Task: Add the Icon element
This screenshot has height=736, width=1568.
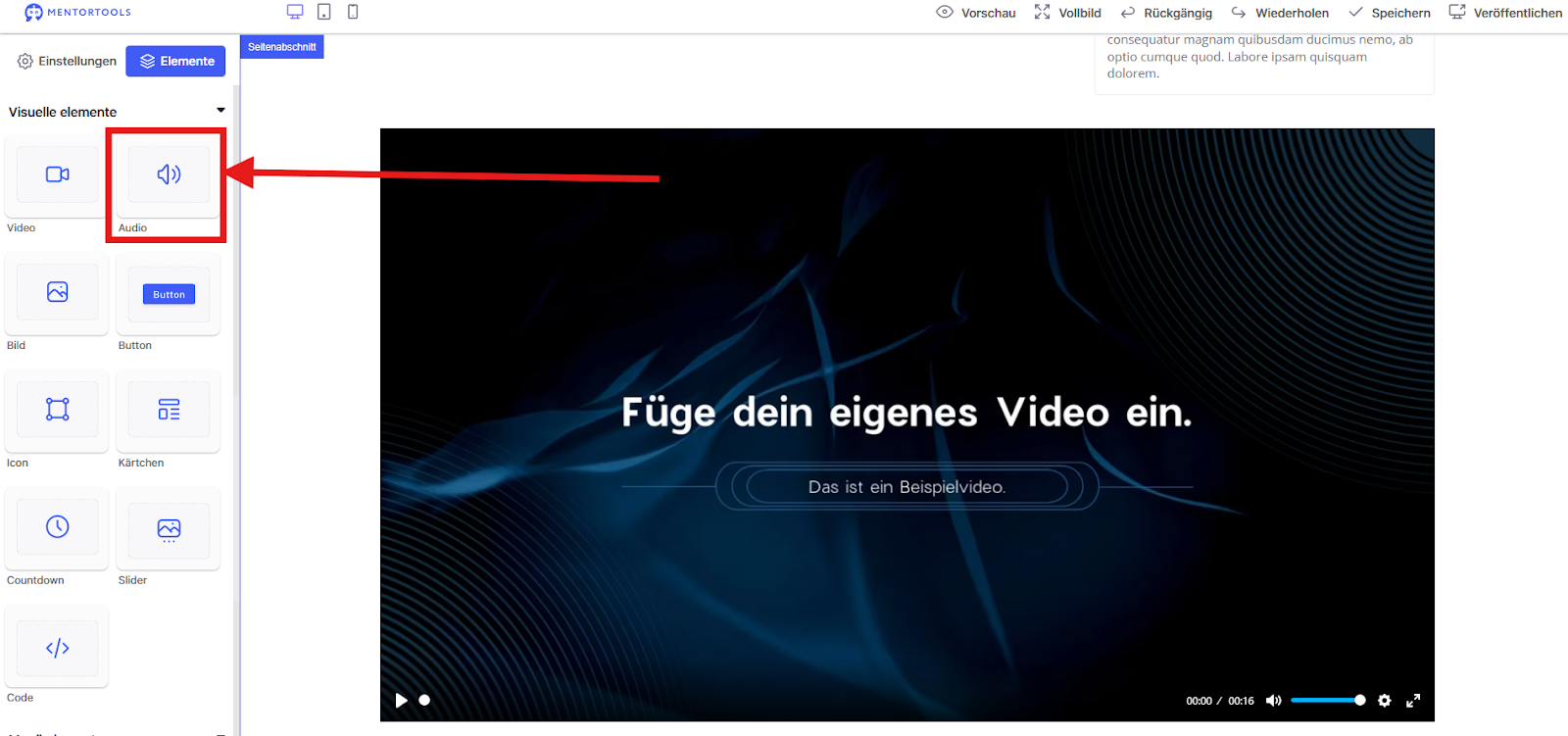Action: [57, 412]
